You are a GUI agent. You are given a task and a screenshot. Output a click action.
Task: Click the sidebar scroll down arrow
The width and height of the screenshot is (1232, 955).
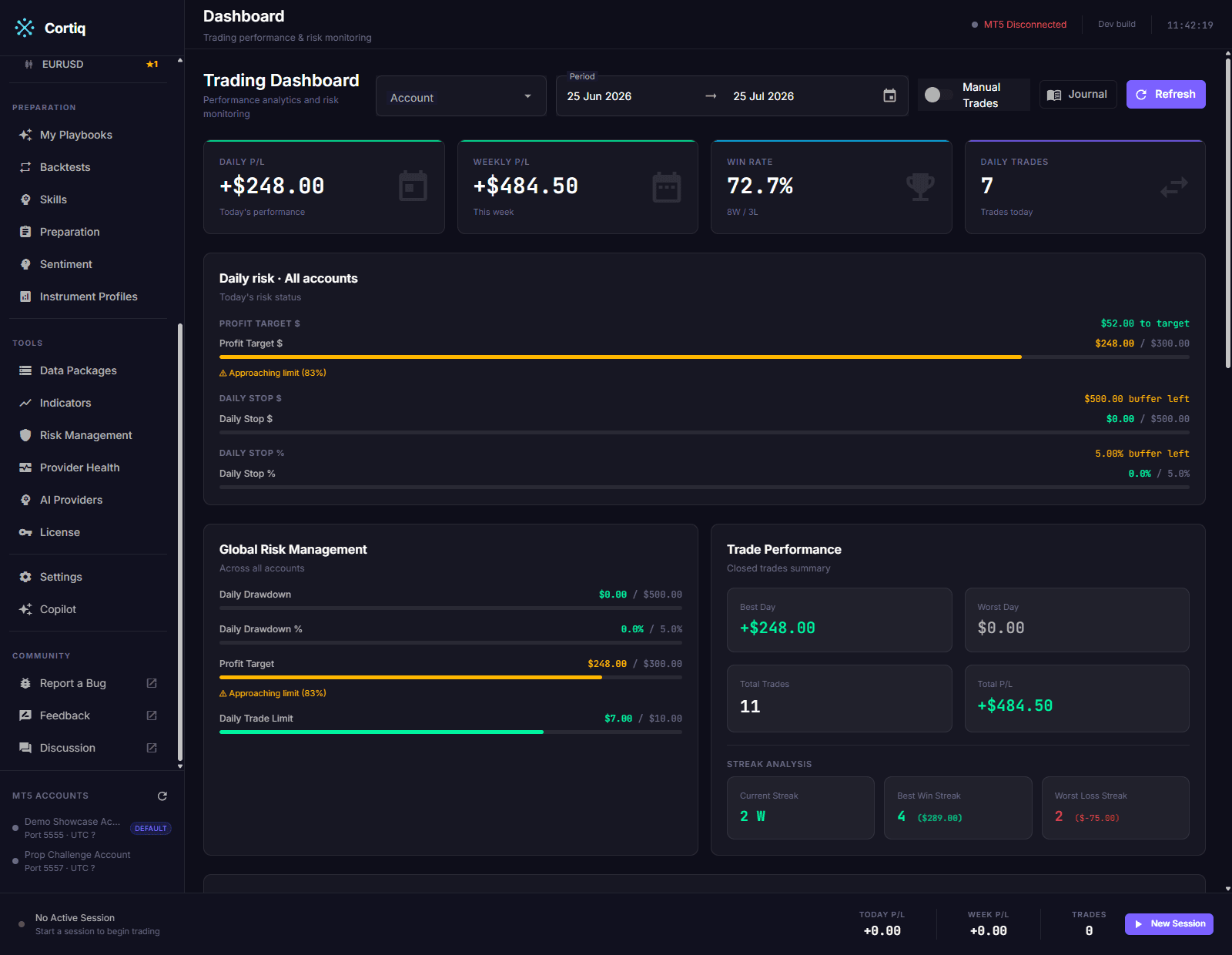point(180,766)
